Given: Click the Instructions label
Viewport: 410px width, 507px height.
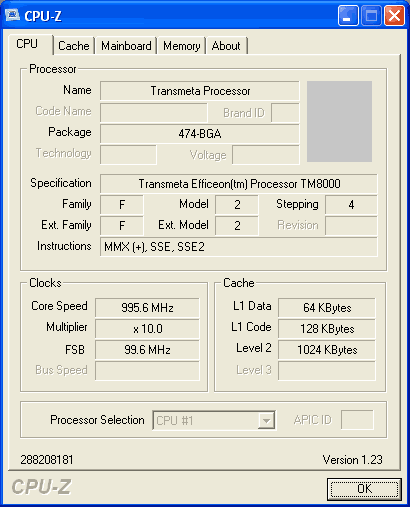Looking at the screenshot, I should click(x=64, y=246).
